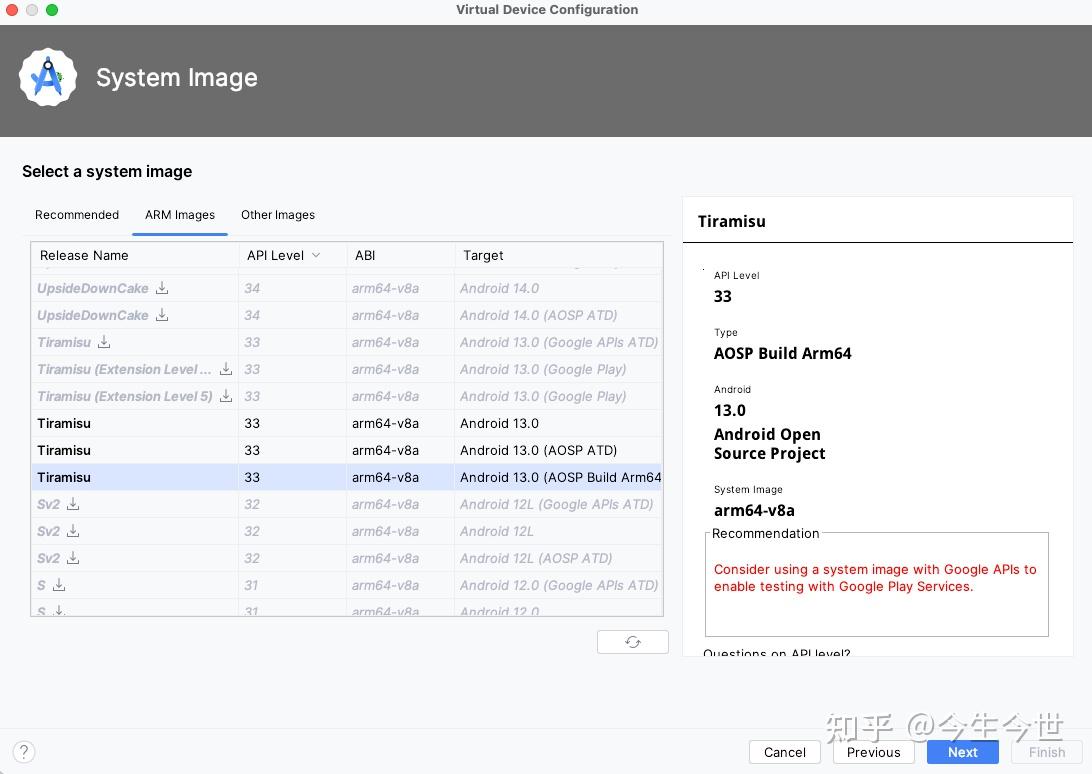
Task: Cancel the virtual device configuration
Action: pos(785,752)
